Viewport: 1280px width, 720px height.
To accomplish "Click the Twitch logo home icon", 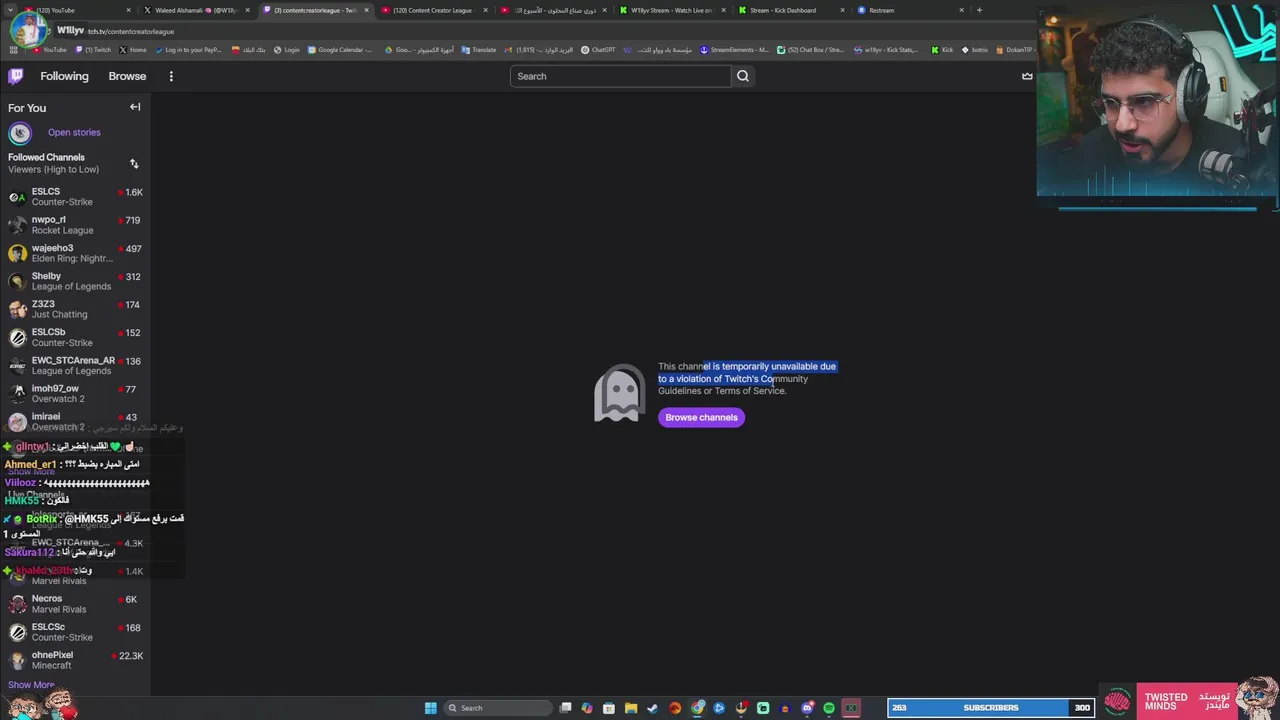I will point(16,76).
